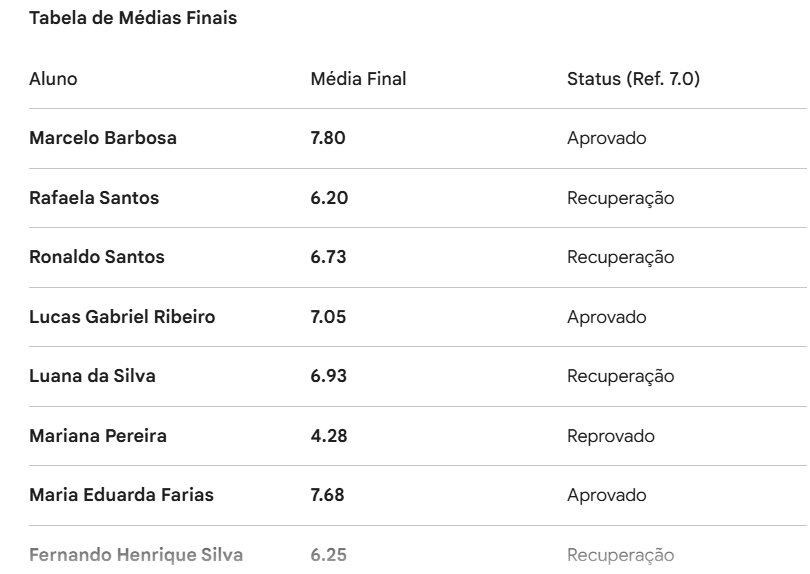Select the Lucas Gabriel Ribeiro cell
The image size is (810, 574).
pyautogui.click(x=122, y=317)
